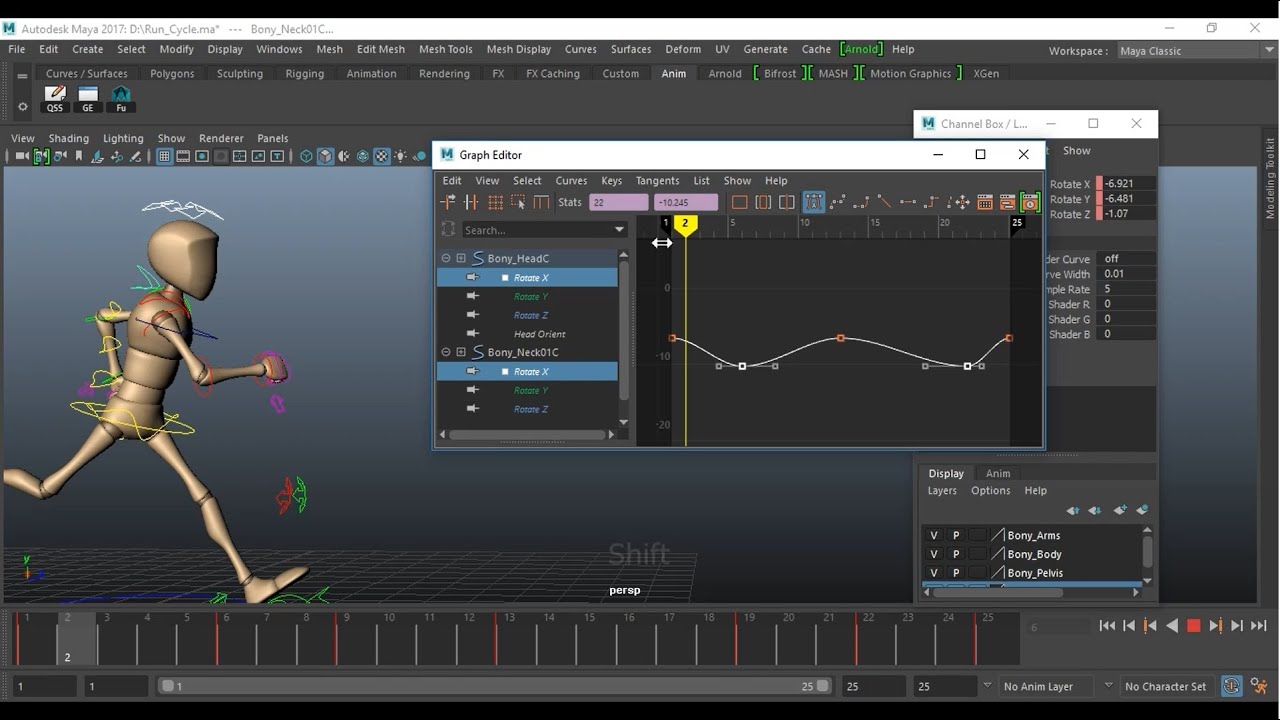Open the No Anim Layer dropdown arrow
This screenshot has width=1280, height=720.
(987, 685)
